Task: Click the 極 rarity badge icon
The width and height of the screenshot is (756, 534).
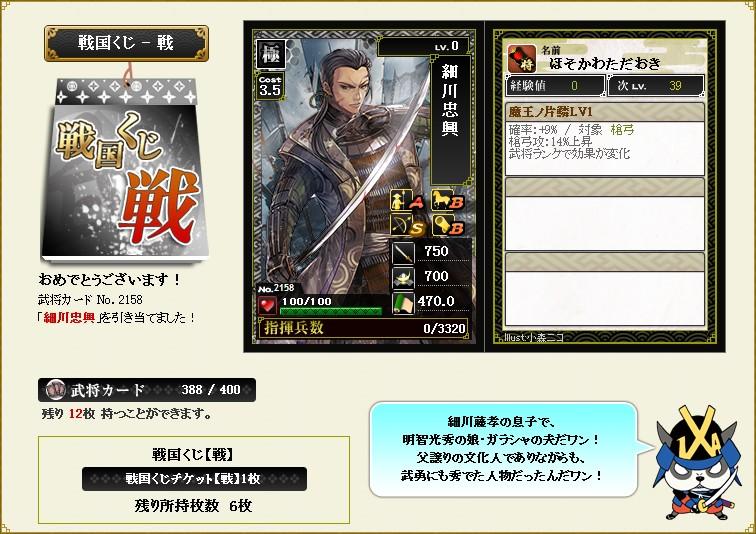Action: click(270, 53)
